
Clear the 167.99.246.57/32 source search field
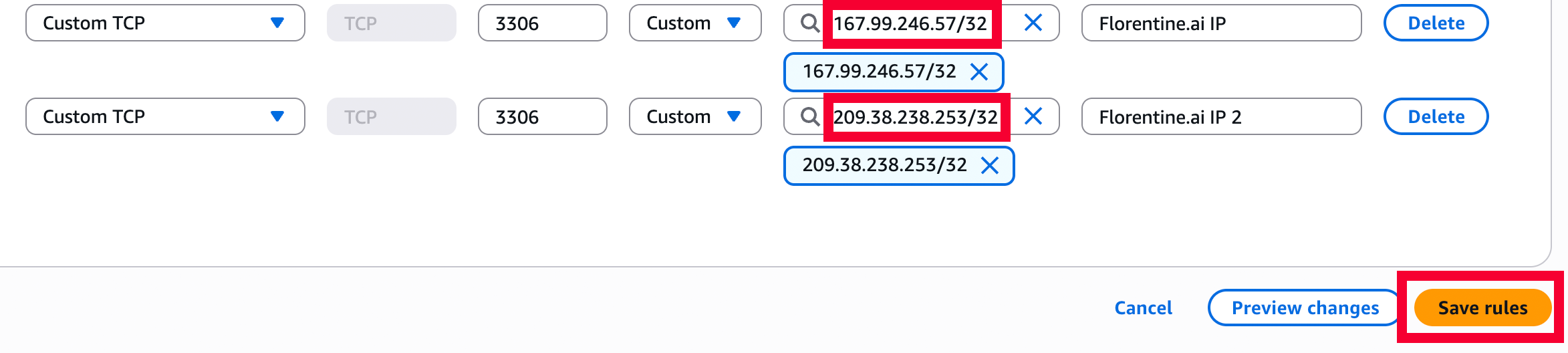pyautogui.click(x=1033, y=23)
